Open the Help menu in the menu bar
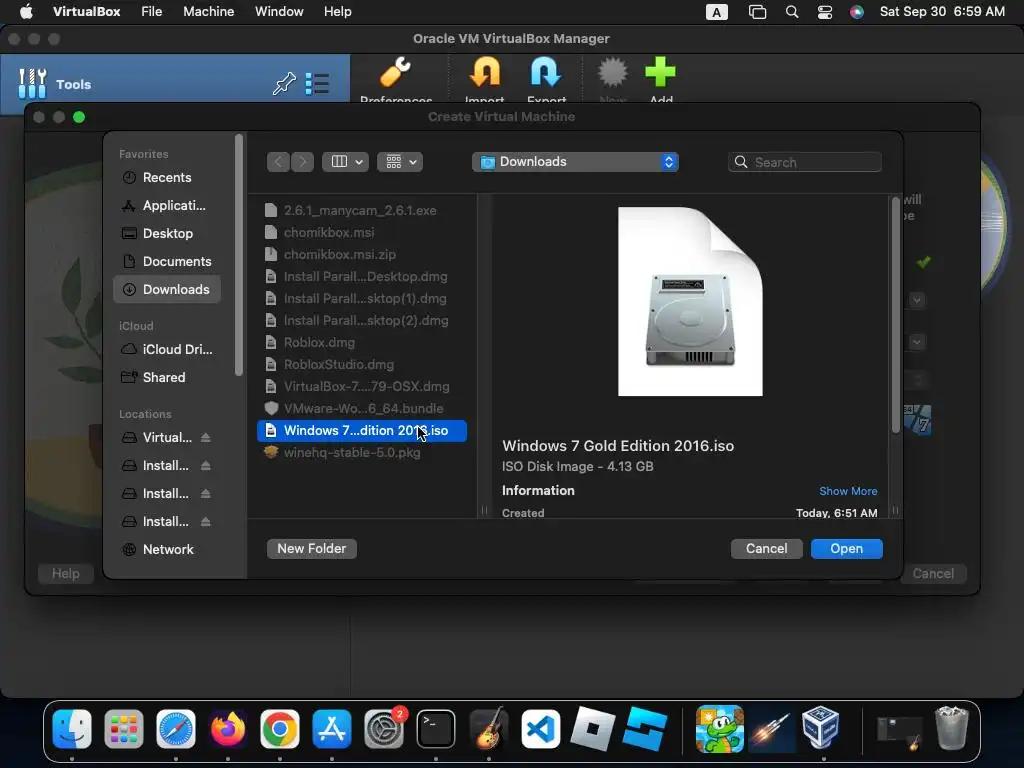The width and height of the screenshot is (1024, 768). [x=338, y=12]
